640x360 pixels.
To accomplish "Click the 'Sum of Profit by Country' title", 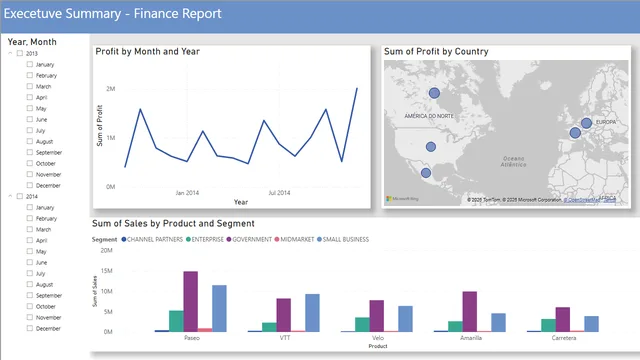I will coord(436,51).
